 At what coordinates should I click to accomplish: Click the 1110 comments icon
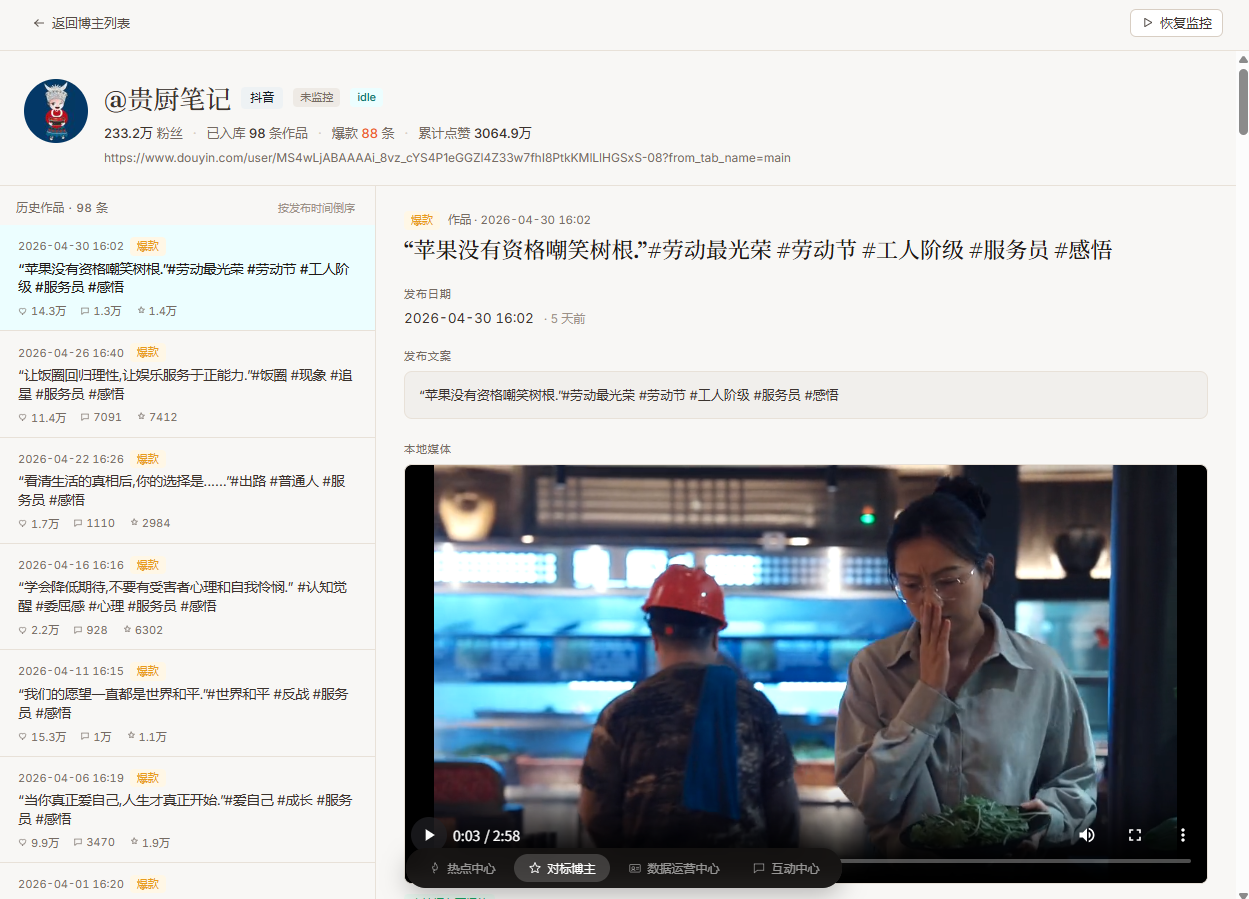click(x=78, y=523)
